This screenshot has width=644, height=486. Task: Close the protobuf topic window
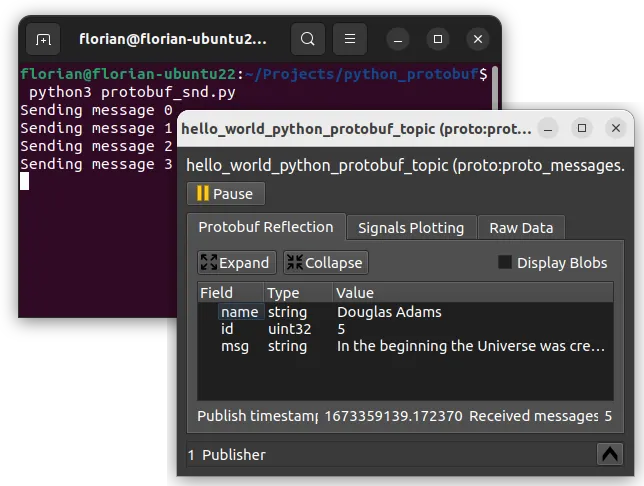click(615, 128)
